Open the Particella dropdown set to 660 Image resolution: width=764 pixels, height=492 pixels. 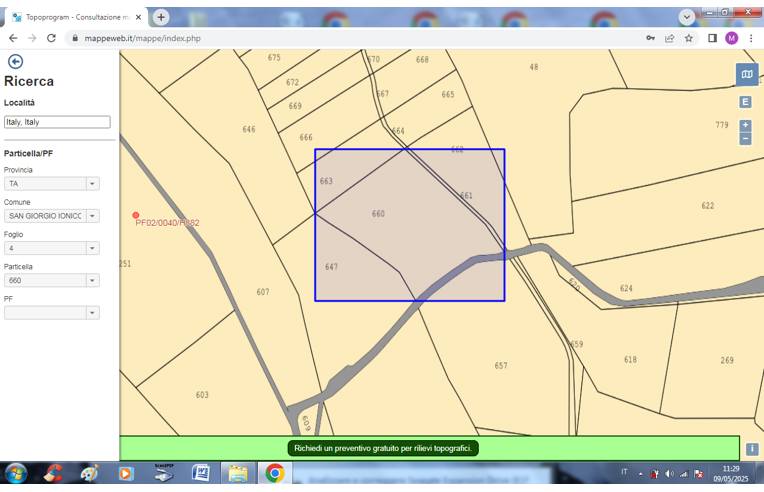point(92,280)
